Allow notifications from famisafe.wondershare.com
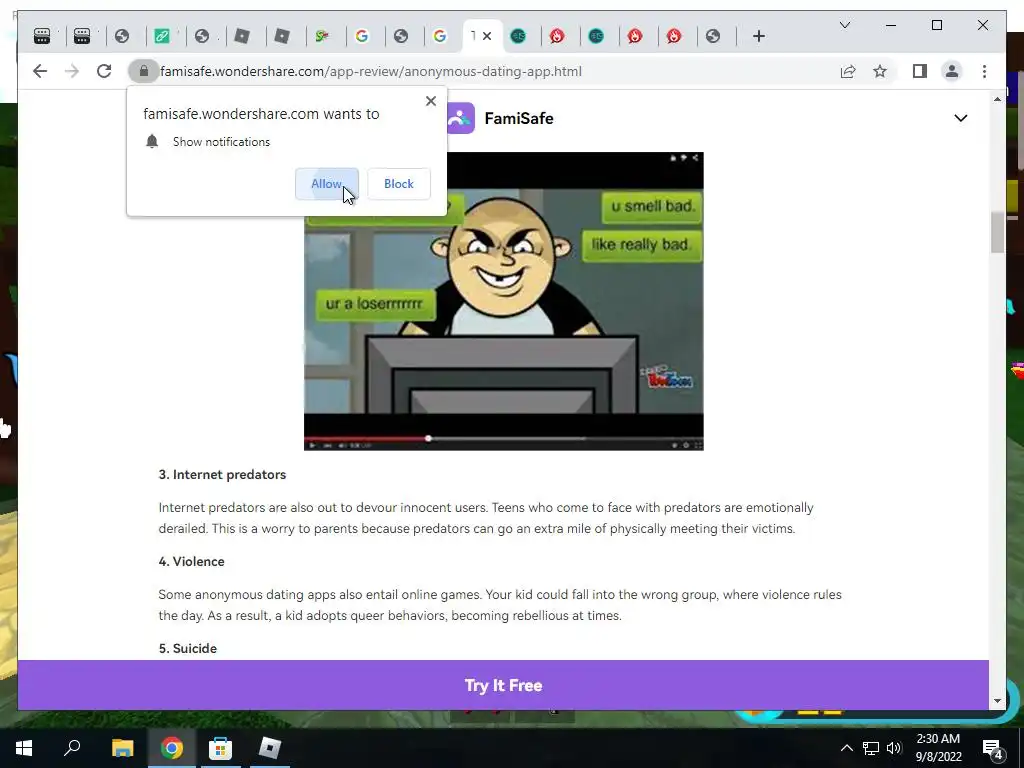The width and height of the screenshot is (1024, 768). point(327,184)
